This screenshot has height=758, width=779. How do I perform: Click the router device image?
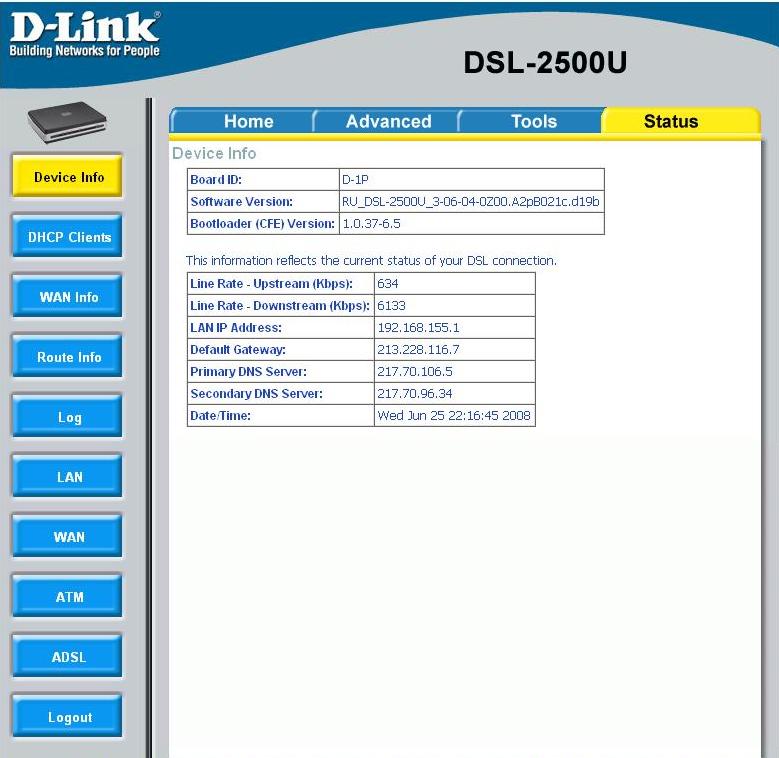coord(67,122)
